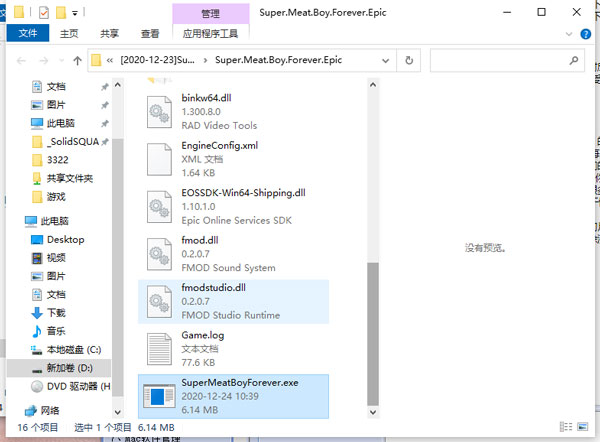Open the 视频 library
Viewport: 600px width, 442px height.
click(56, 258)
